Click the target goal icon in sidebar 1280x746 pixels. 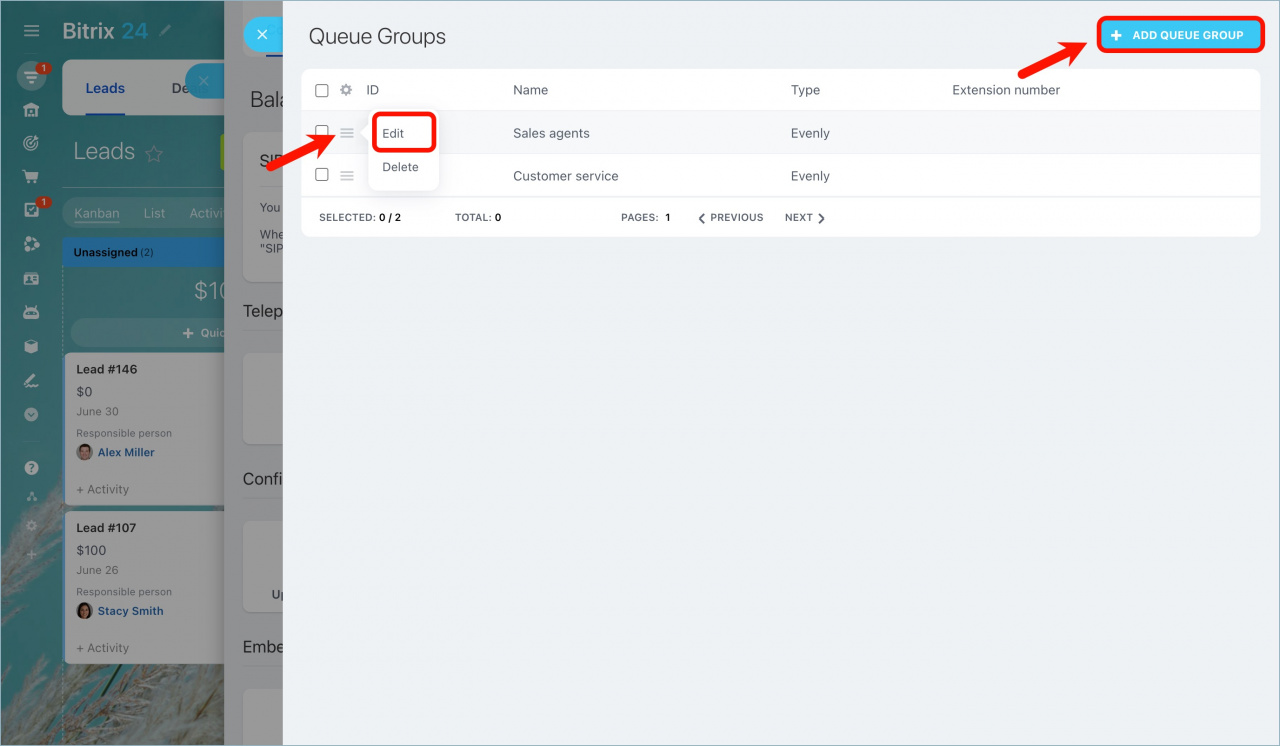[31, 143]
